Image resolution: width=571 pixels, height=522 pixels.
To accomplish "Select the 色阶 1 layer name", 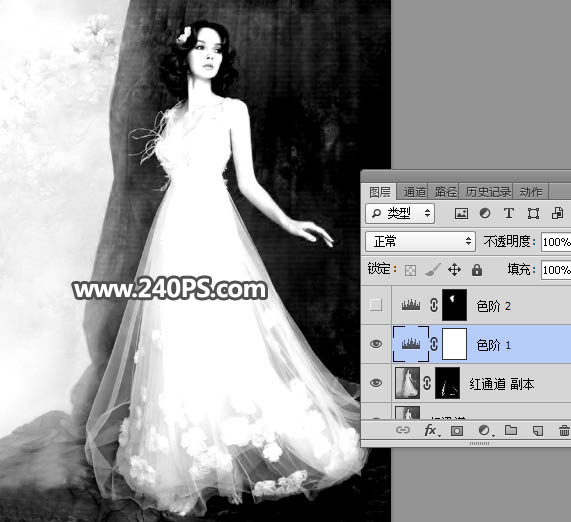I will click(493, 345).
